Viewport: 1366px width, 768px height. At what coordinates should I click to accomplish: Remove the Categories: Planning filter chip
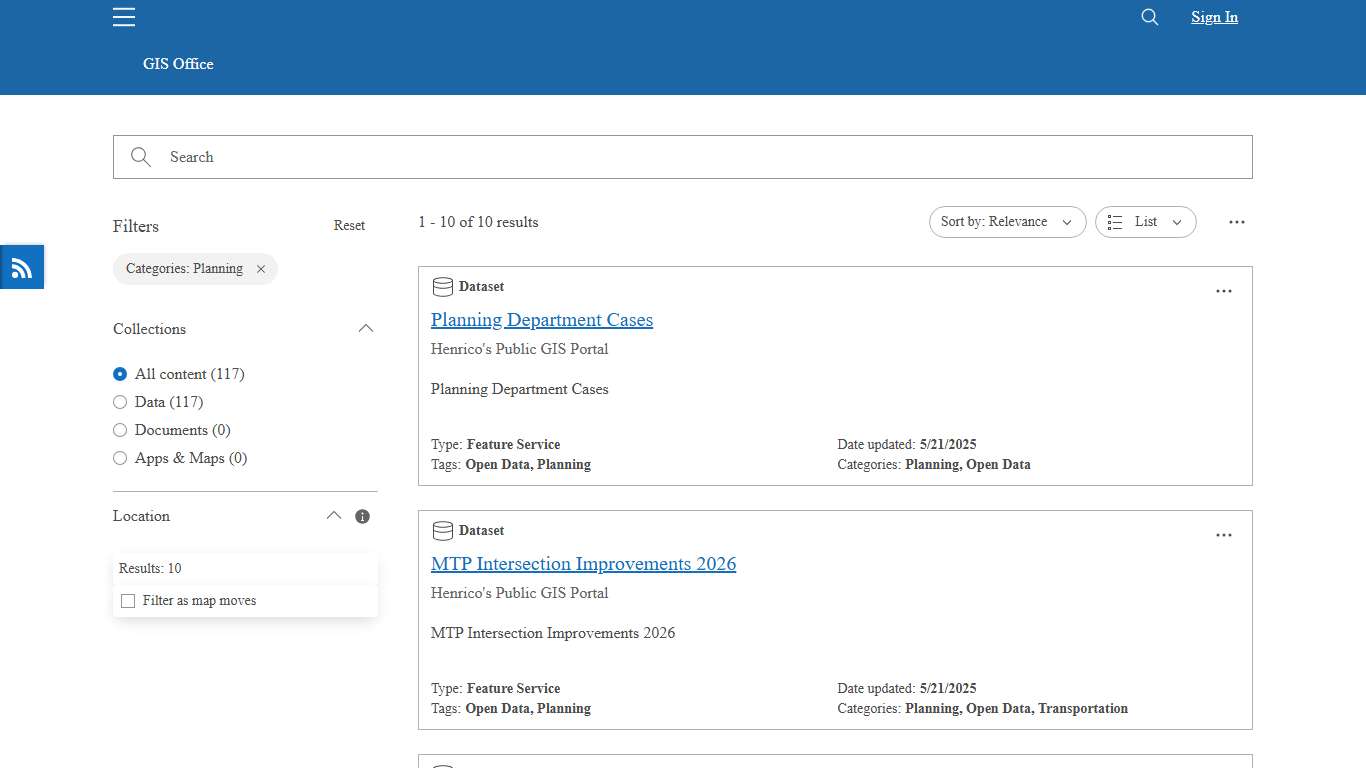(261, 269)
